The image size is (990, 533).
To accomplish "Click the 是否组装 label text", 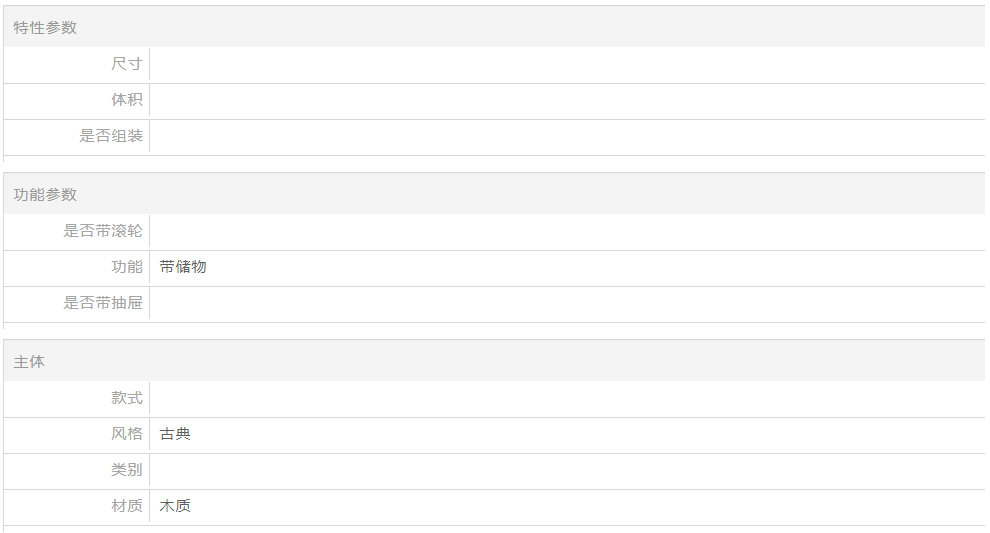I will coord(111,137).
